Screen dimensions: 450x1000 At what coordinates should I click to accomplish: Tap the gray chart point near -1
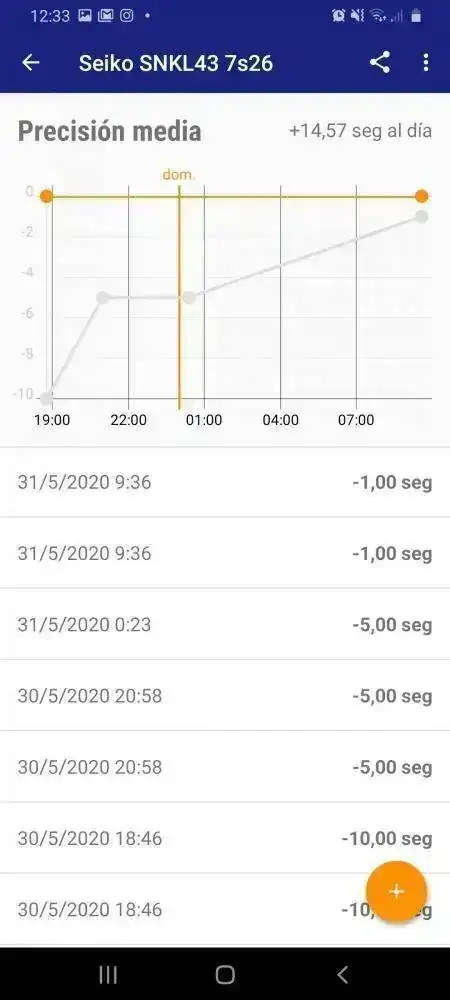coord(421,216)
